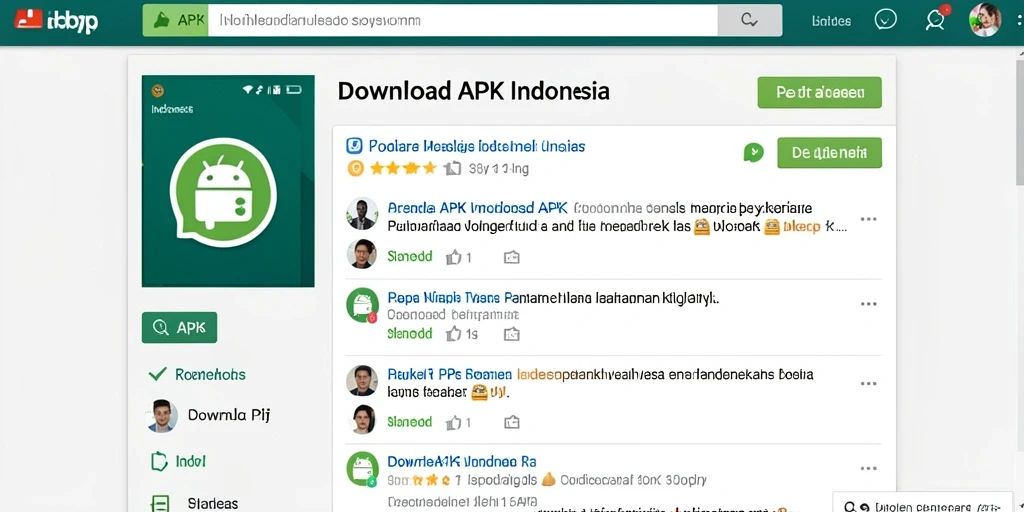Open 'Arenda APK' post title link
The height and width of the screenshot is (512, 1024).
click(477, 208)
